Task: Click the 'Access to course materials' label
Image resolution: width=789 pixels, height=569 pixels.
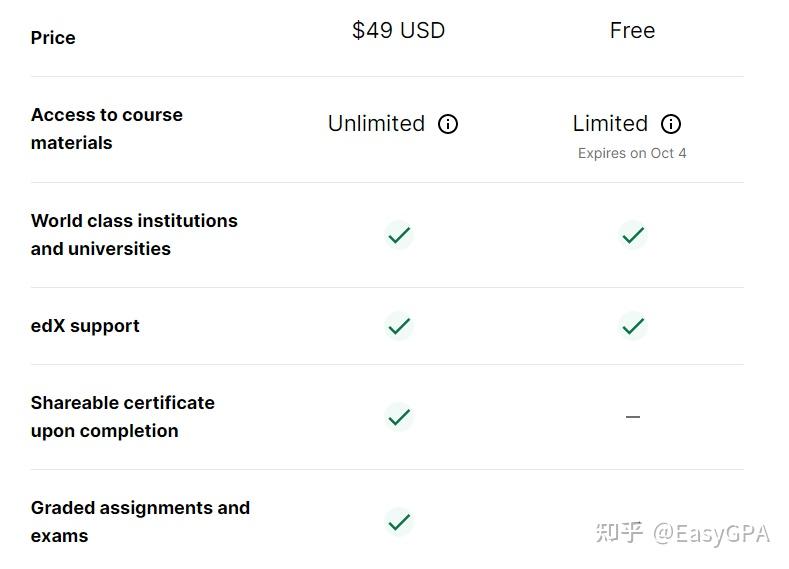Action: pyautogui.click(x=106, y=129)
